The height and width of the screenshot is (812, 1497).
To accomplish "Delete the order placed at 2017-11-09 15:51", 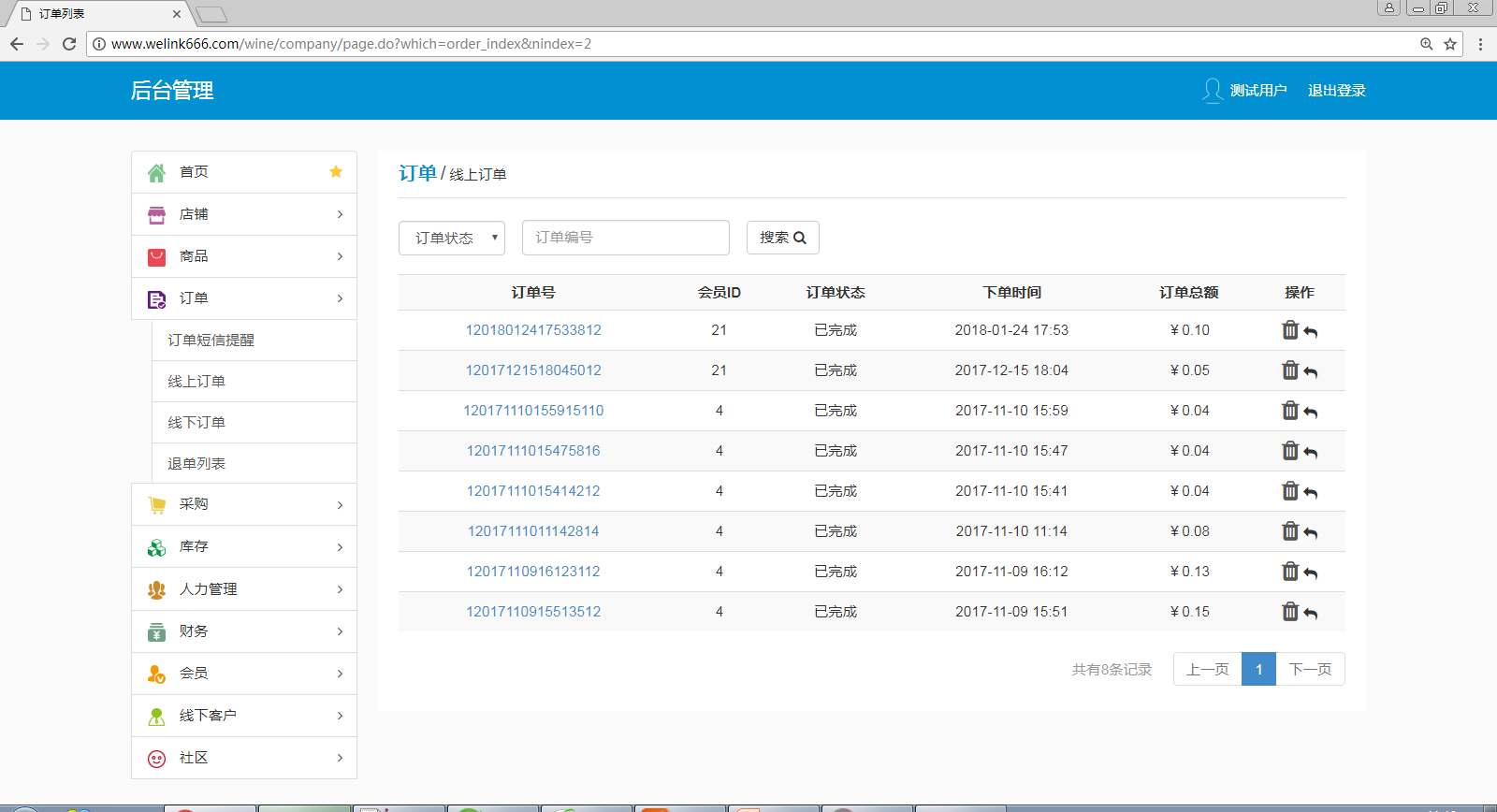I will (x=1290, y=612).
